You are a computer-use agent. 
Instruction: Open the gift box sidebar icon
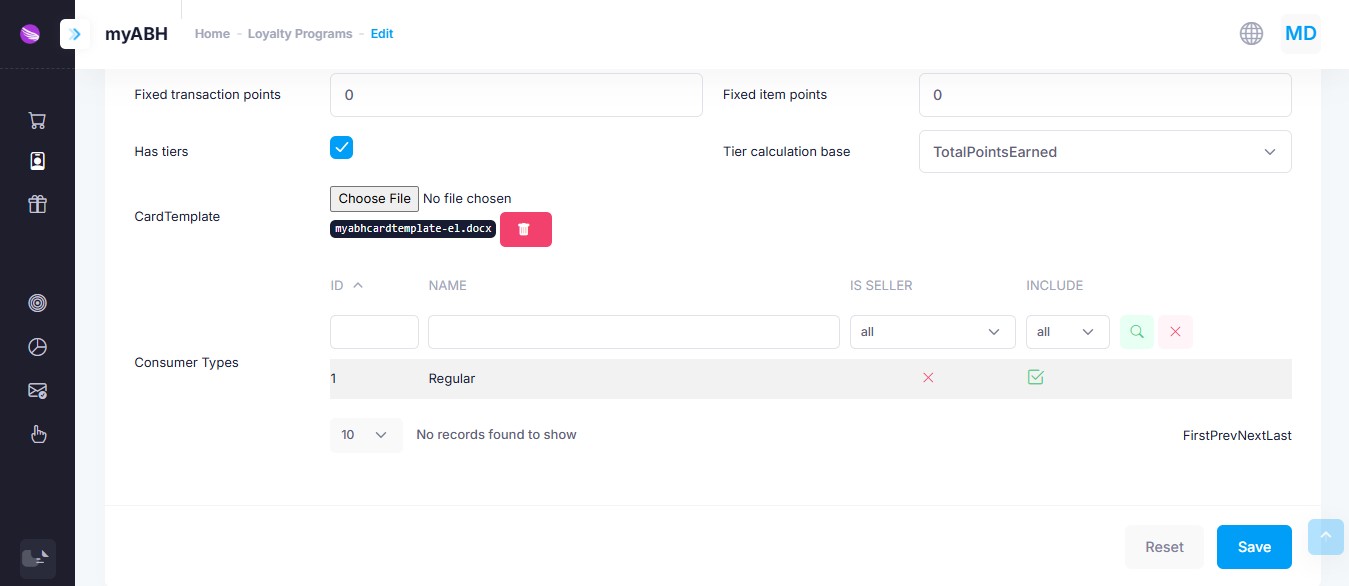point(37,204)
